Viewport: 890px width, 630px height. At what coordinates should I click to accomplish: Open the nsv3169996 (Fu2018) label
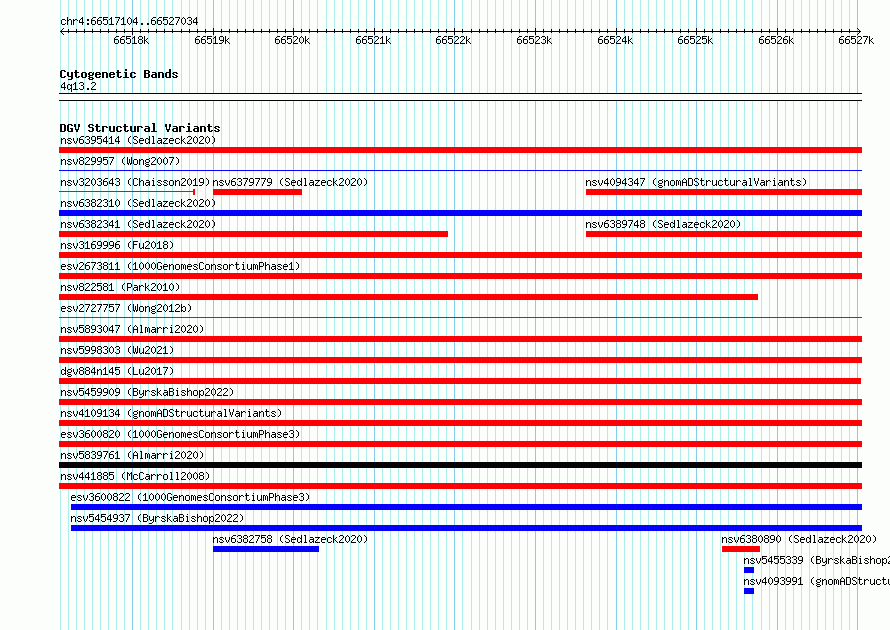[x=117, y=245]
